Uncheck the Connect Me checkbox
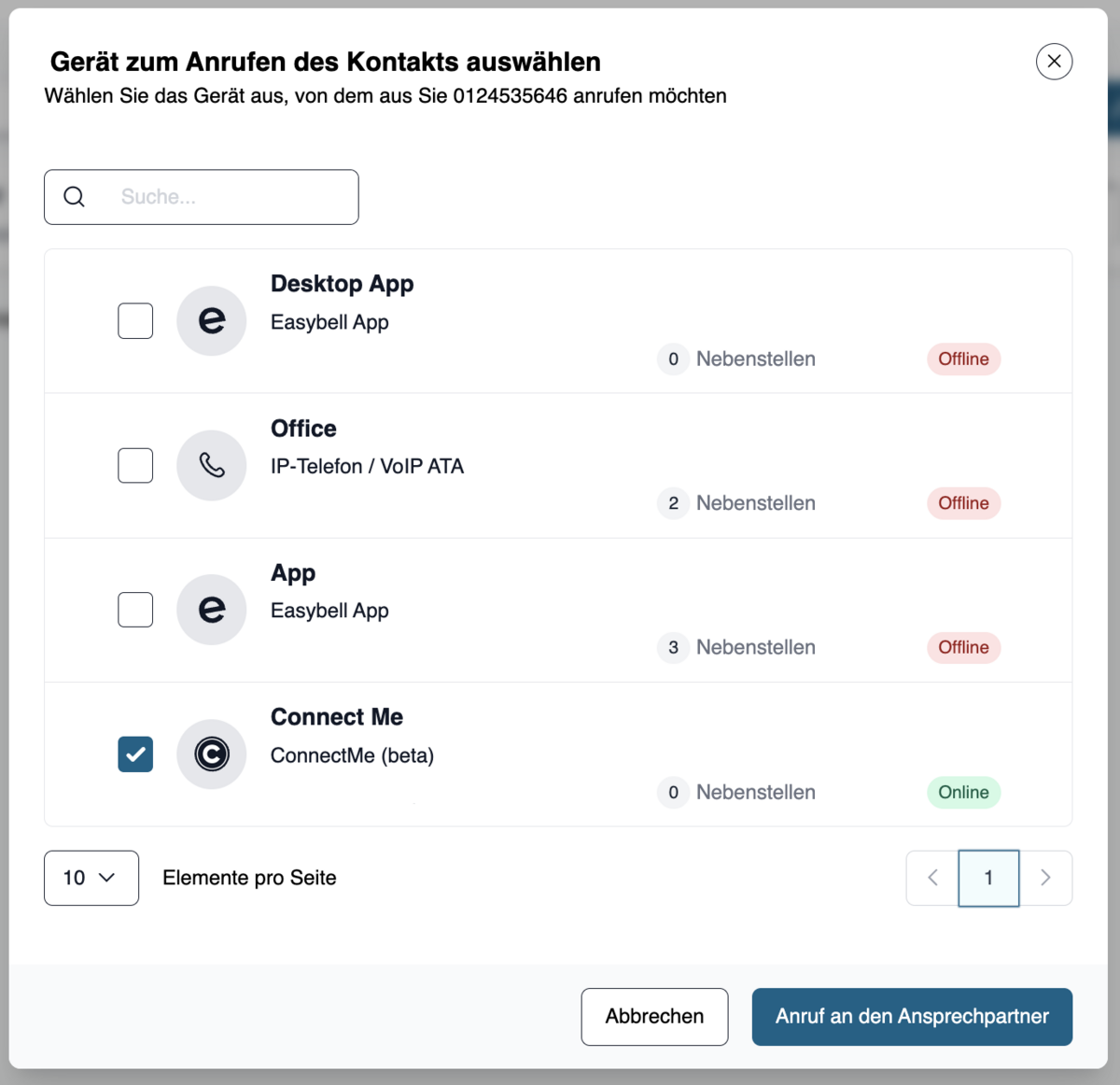Screen dimensions: 1120x1085 135,754
